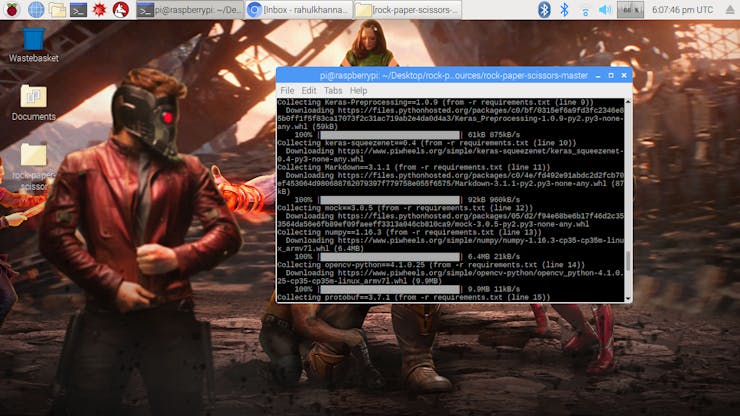Click the 'Collecting Markdown==3.1.1' line
Viewport: 740px width, 416px height.
coord(413,167)
